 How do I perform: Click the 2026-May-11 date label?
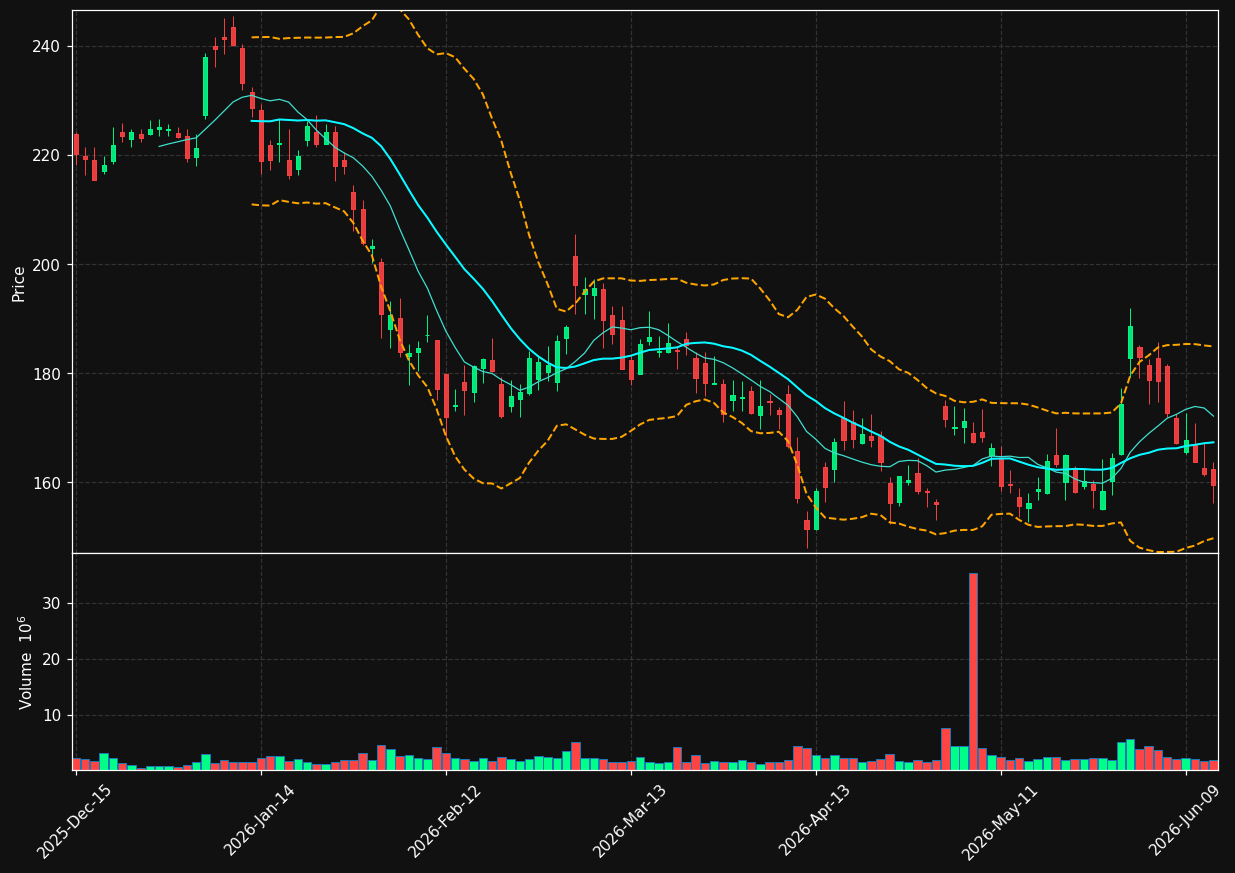point(1001,821)
